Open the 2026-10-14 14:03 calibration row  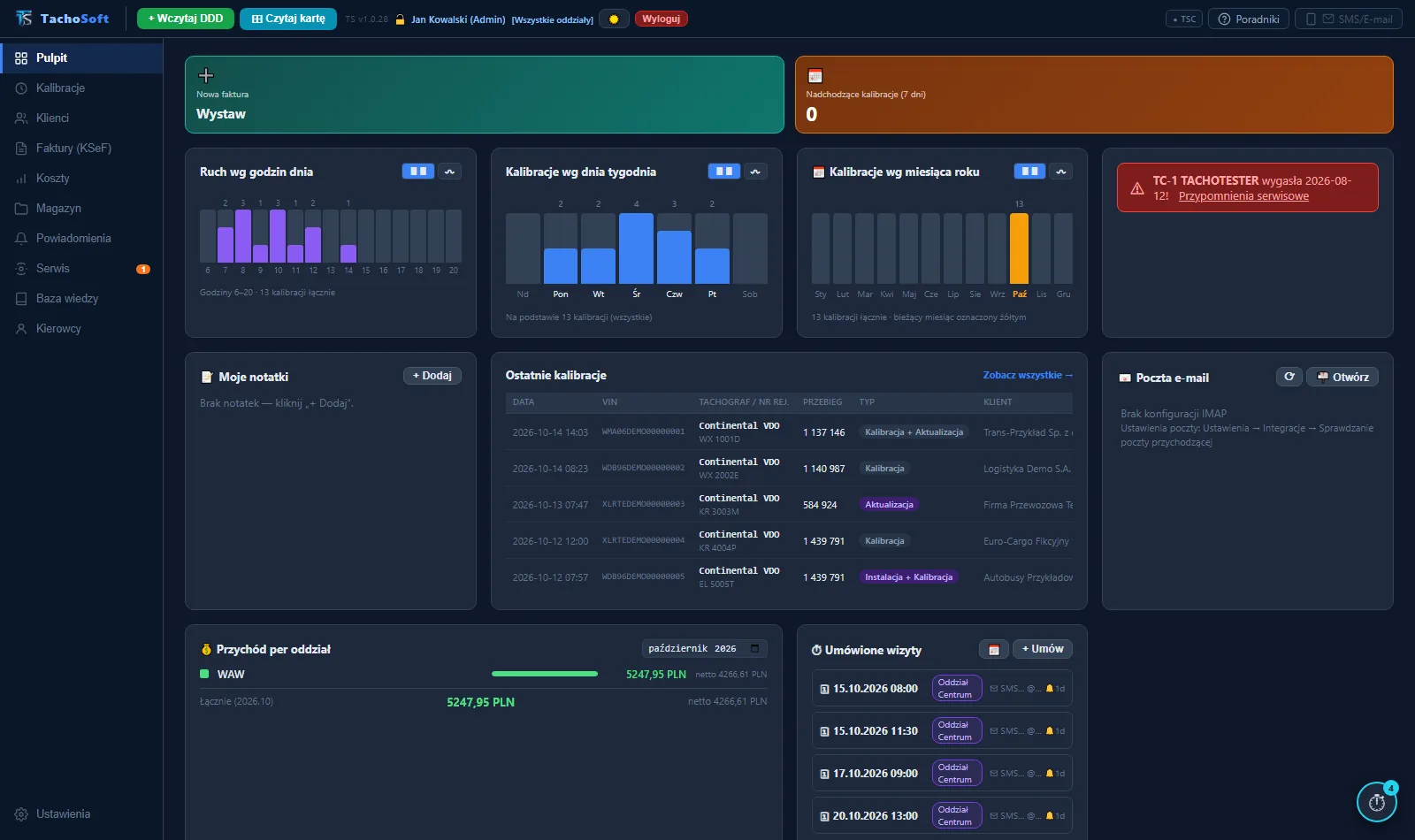789,432
